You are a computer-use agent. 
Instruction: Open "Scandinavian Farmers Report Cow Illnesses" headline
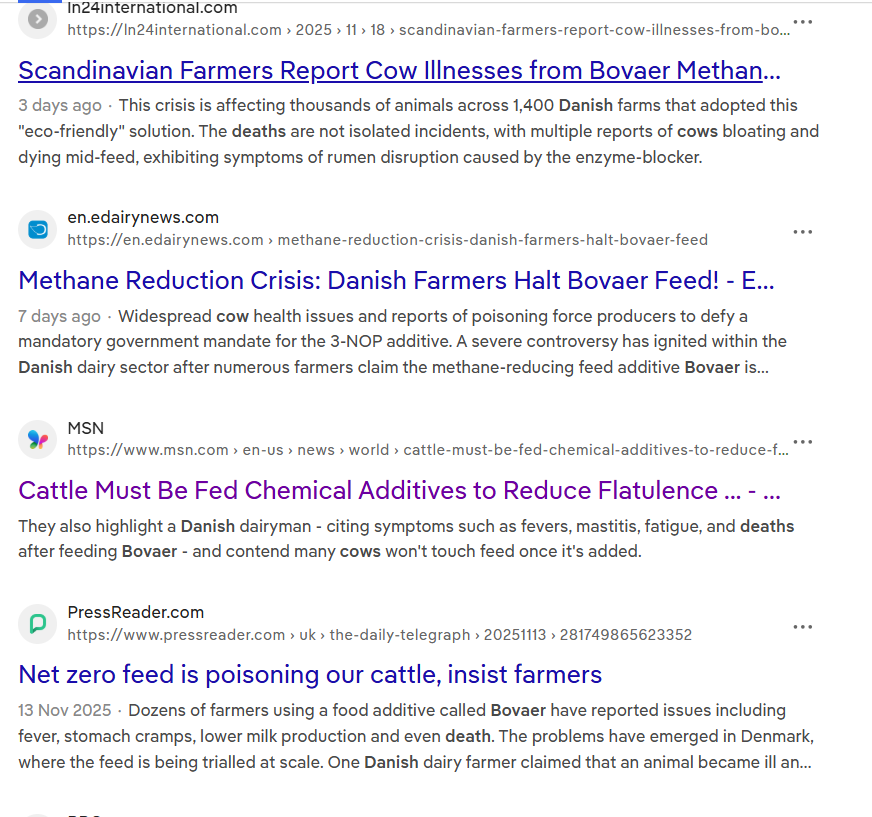point(398,71)
